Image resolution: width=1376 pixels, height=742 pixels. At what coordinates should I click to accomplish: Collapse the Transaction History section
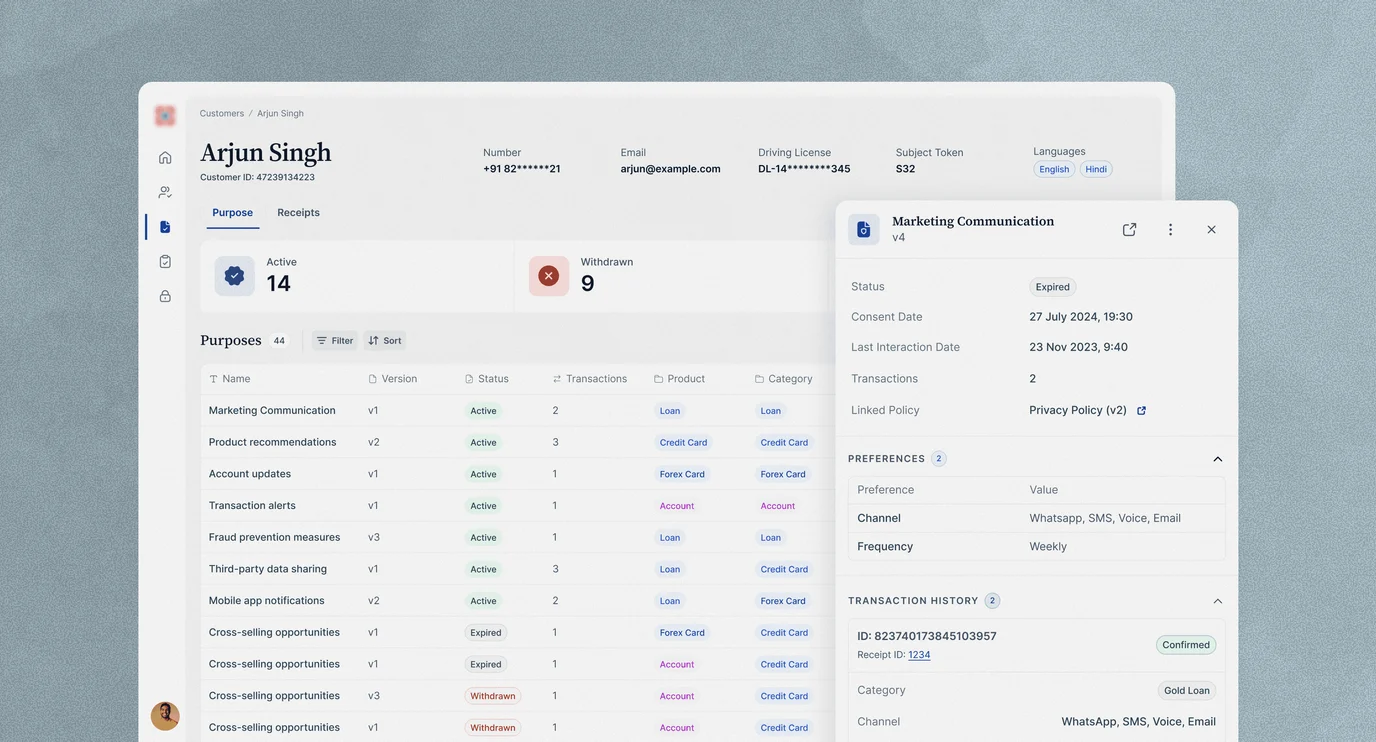click(x=1217, y=601)
